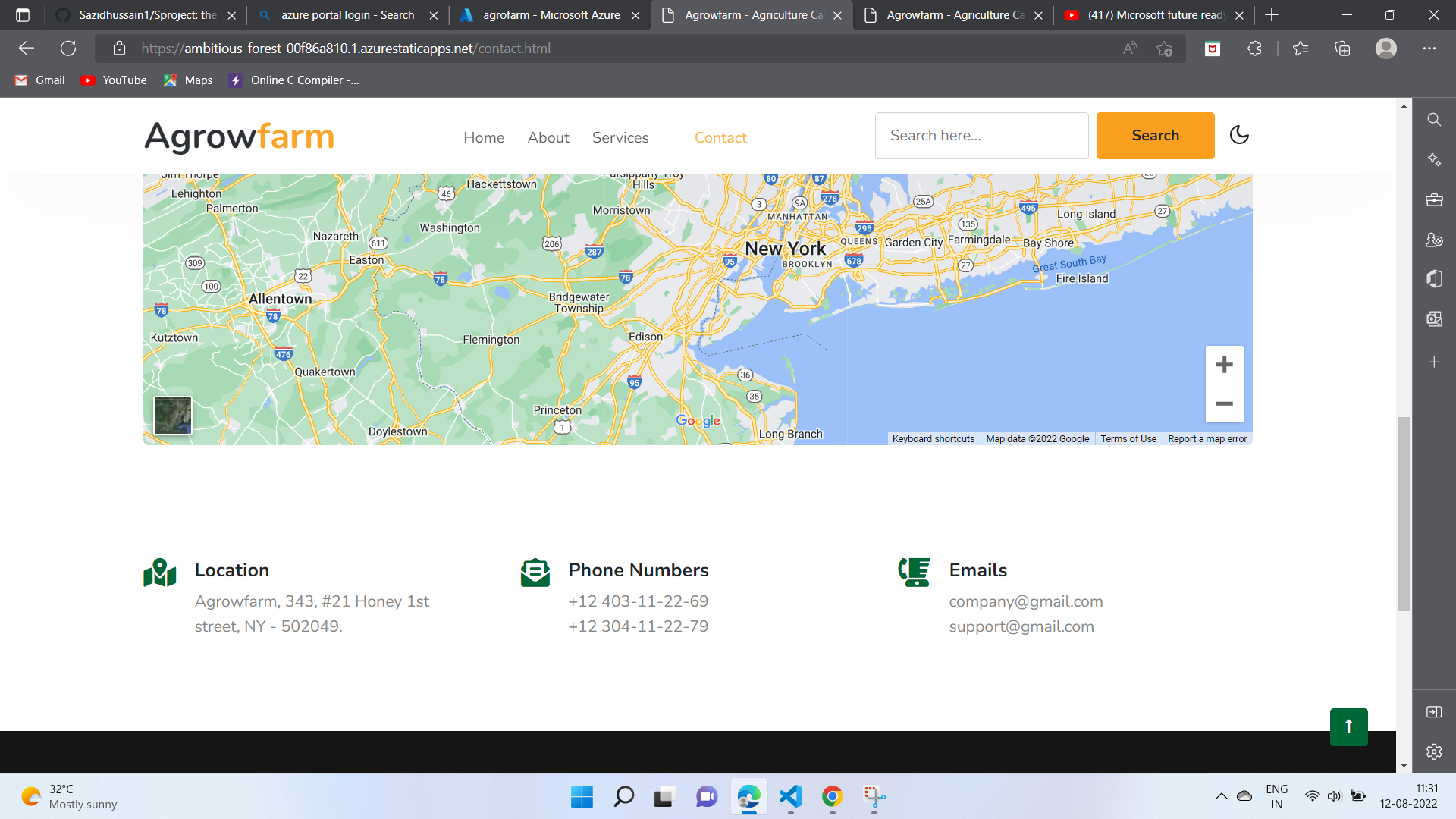Open the About nav link

548,137
